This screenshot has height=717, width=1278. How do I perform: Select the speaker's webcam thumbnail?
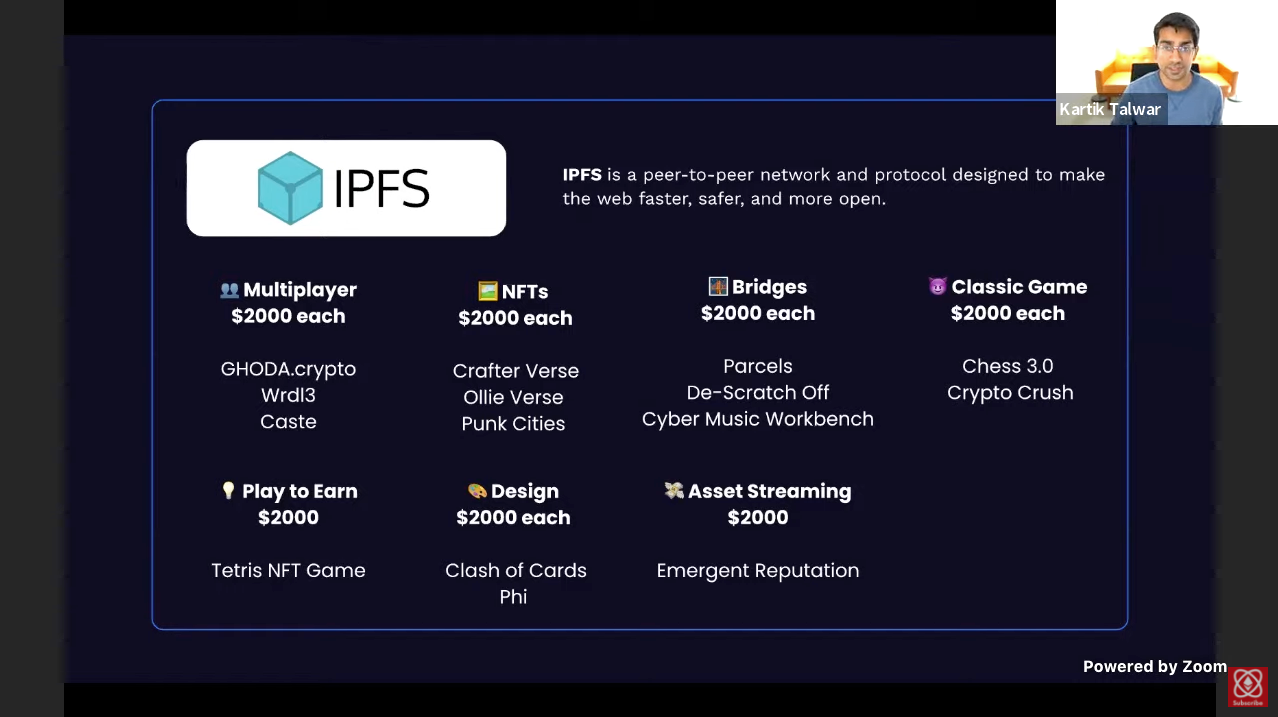click(1167, 62)
